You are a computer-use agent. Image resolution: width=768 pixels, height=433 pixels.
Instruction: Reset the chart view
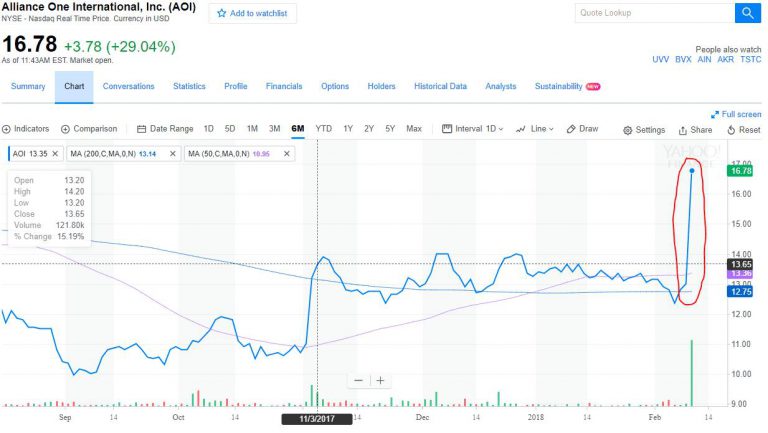733,130
